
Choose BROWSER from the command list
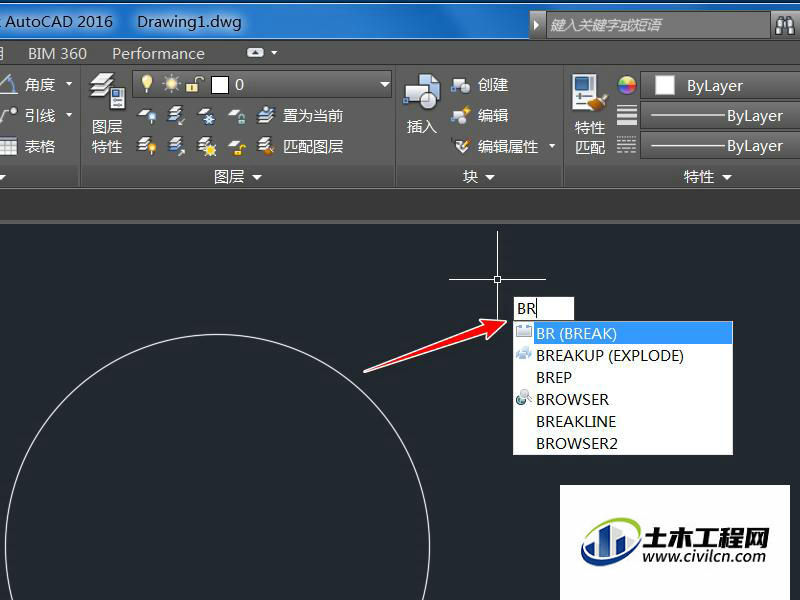[x=623, y=399]
